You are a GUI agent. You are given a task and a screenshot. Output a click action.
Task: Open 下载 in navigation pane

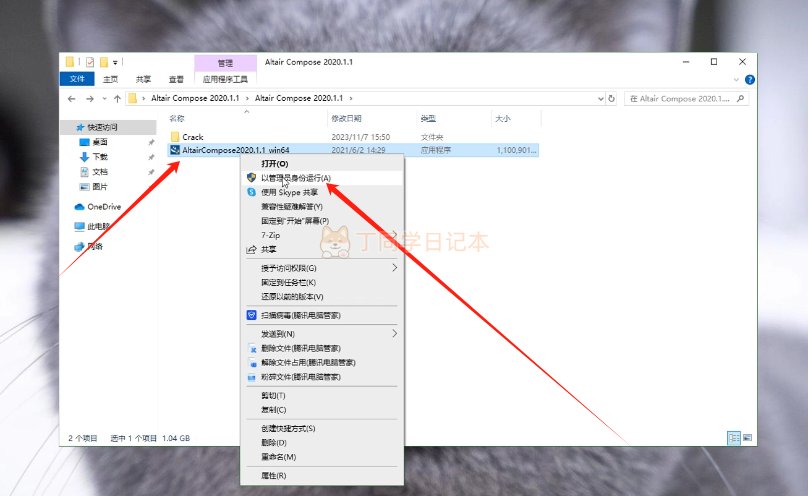pyautogui.click(x=100, y=157)
